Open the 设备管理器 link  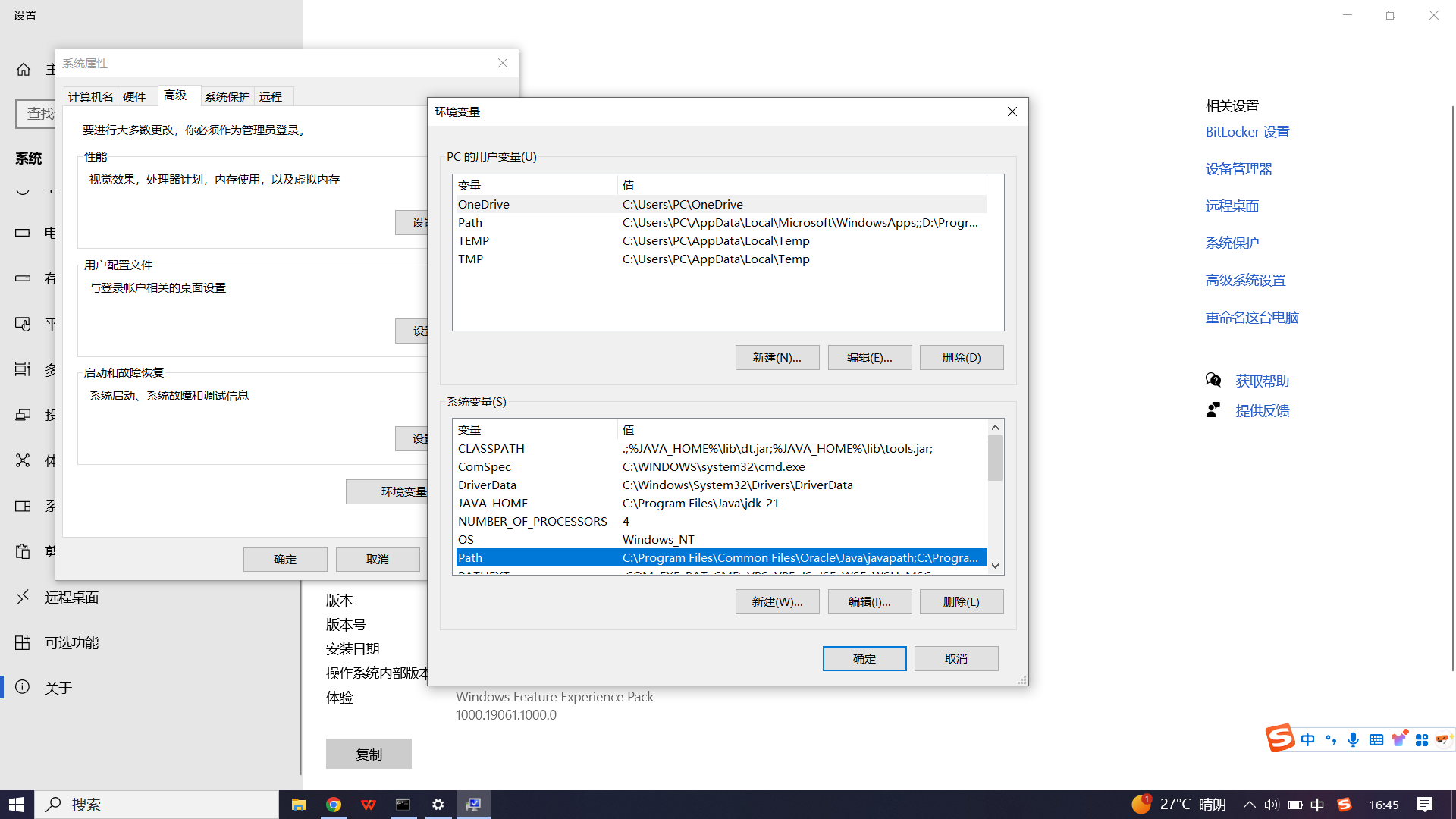click(x=1238, y=168)
